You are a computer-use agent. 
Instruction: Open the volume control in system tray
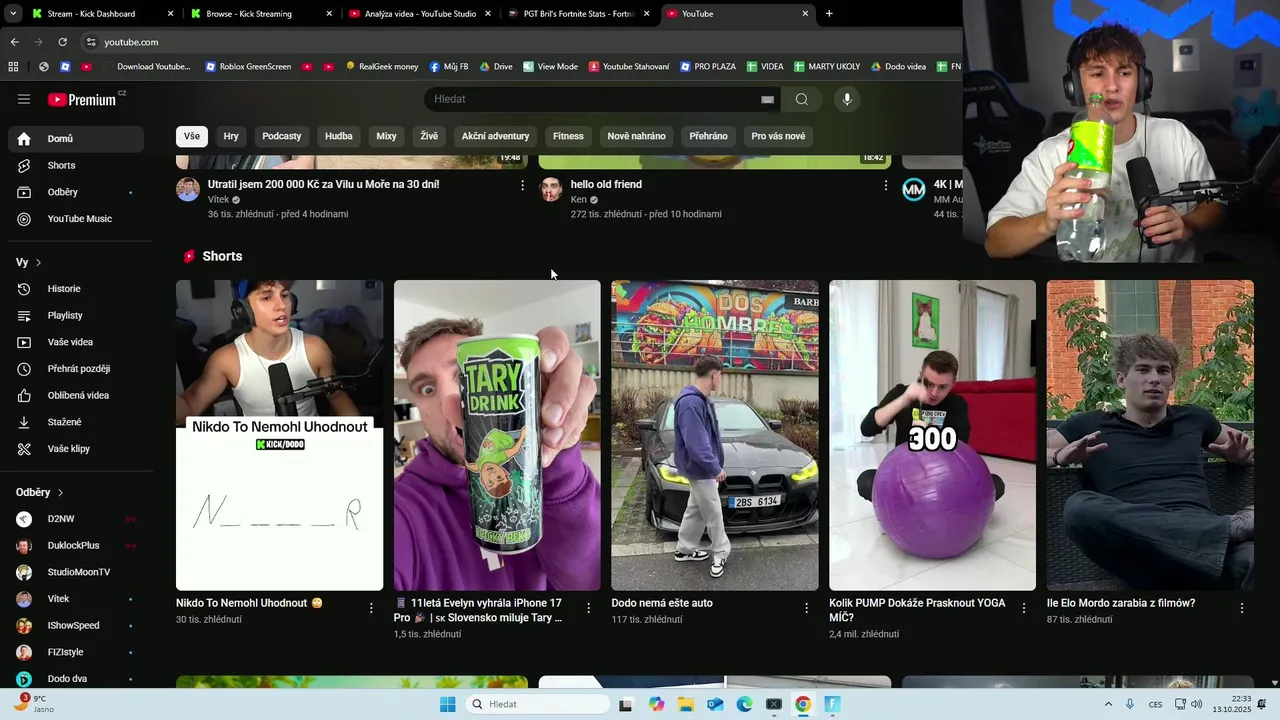(x=1196, y=704)
